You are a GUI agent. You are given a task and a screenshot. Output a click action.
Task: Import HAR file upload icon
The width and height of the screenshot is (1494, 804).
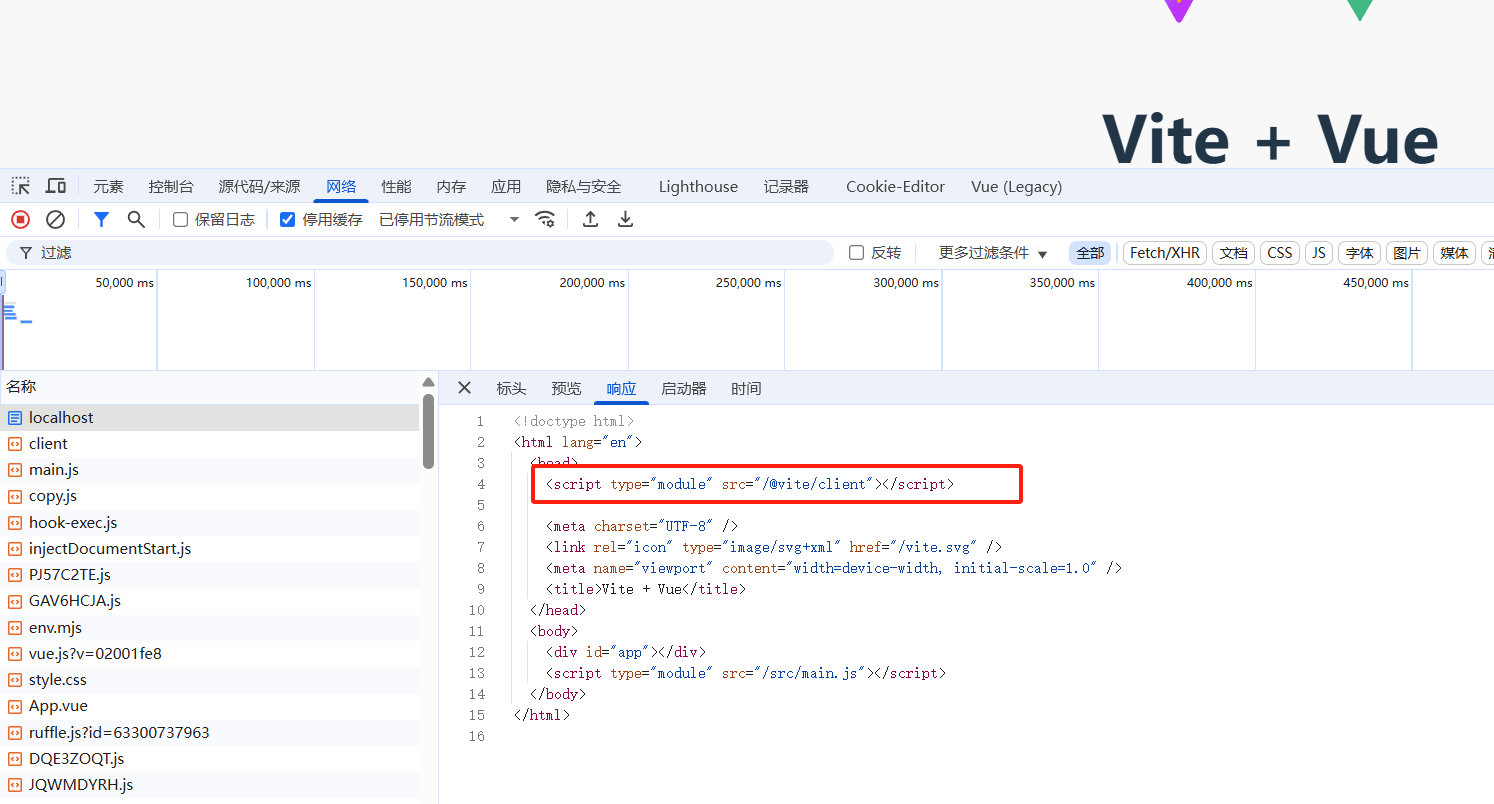coord(591,219)
